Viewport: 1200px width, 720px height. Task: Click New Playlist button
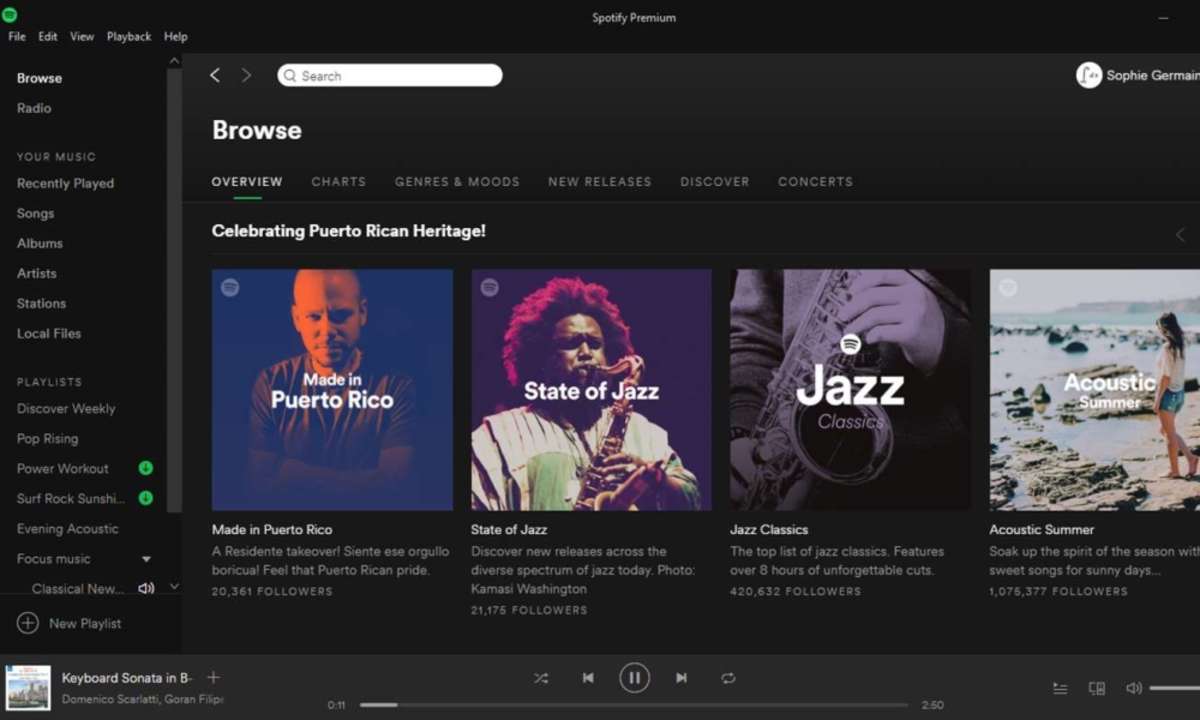point(69,623)
